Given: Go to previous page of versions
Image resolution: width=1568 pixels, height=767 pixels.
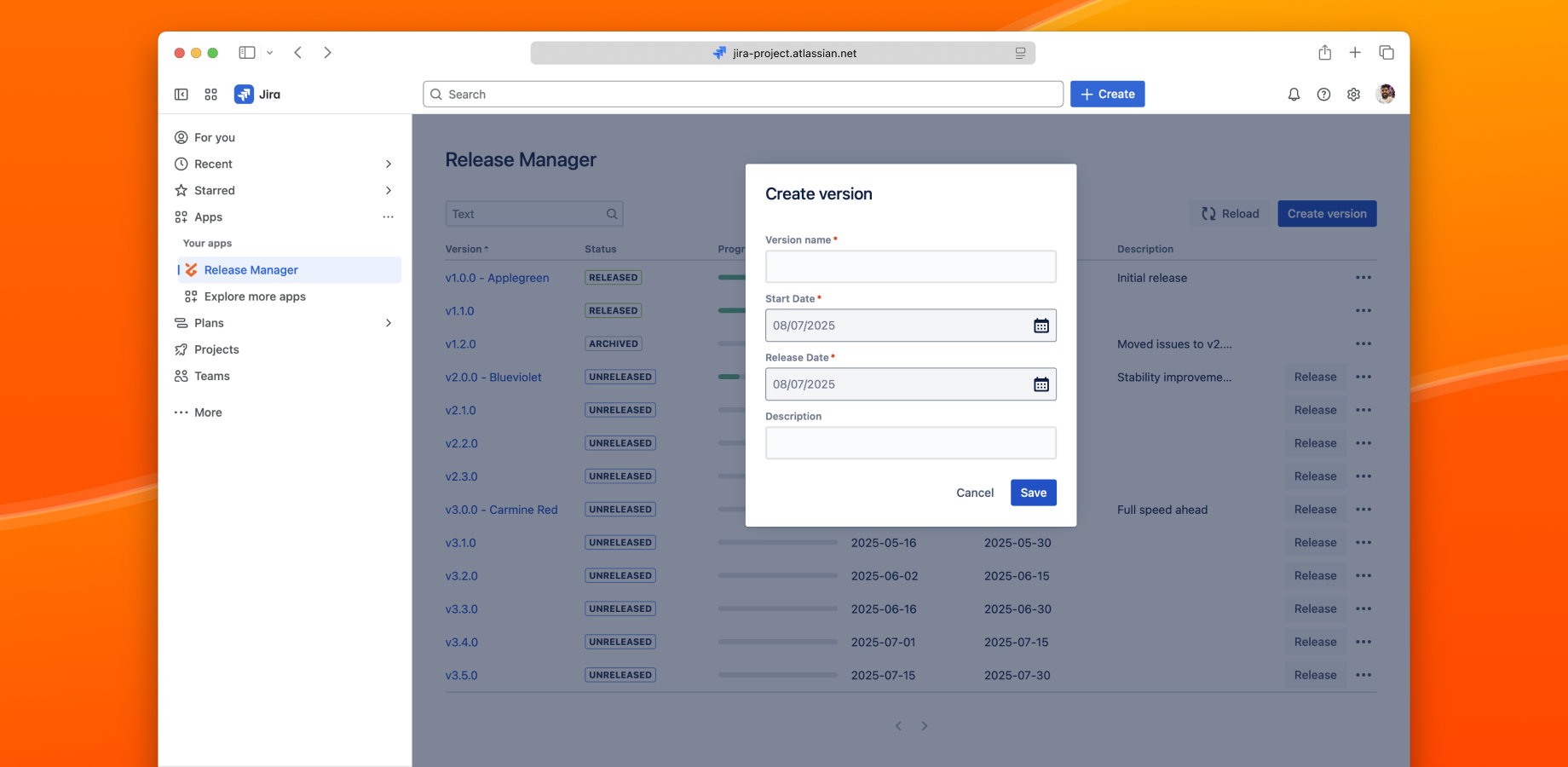Looking at the screenshot, I should (898, 726).
